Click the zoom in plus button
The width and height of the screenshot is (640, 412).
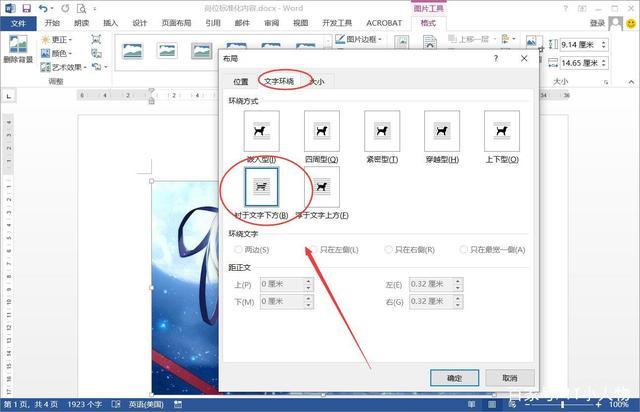tap(598, 404)
